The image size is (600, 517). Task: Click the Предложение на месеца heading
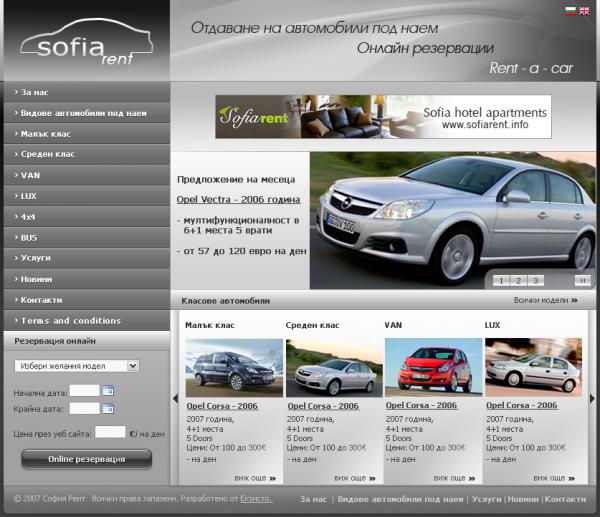[236, 179]
